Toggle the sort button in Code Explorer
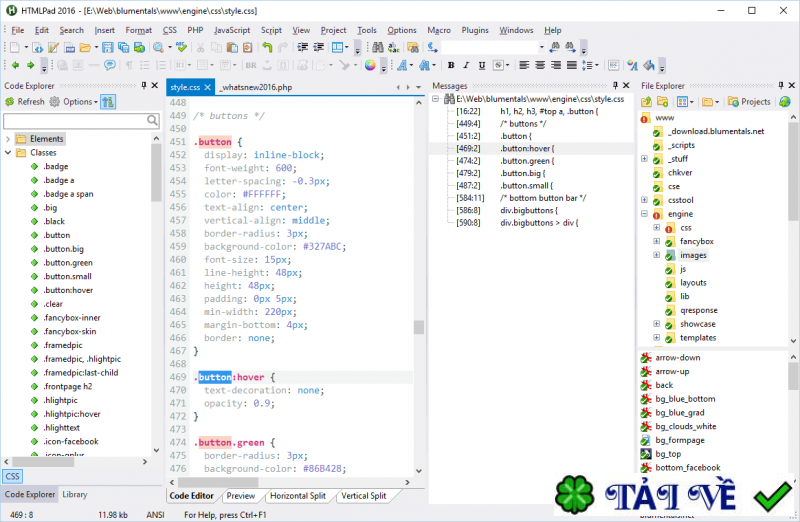The width and height of the screenshot is (800, 522). (x=108, y=101)
